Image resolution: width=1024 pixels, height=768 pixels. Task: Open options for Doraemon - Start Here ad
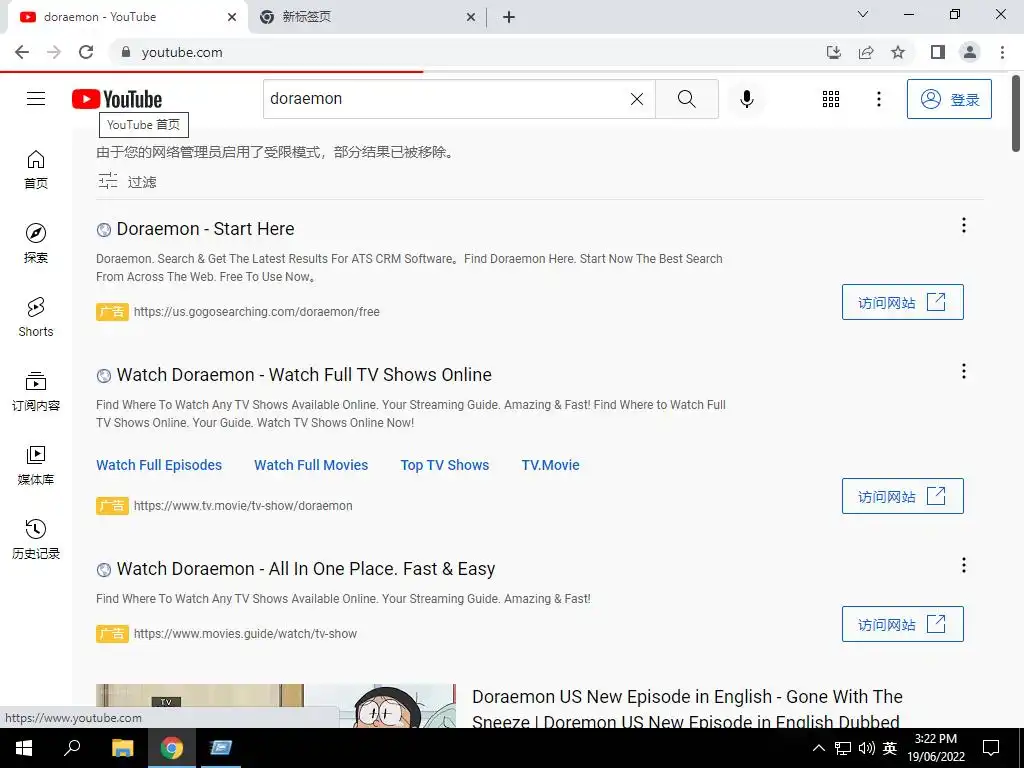coord(963,225)
